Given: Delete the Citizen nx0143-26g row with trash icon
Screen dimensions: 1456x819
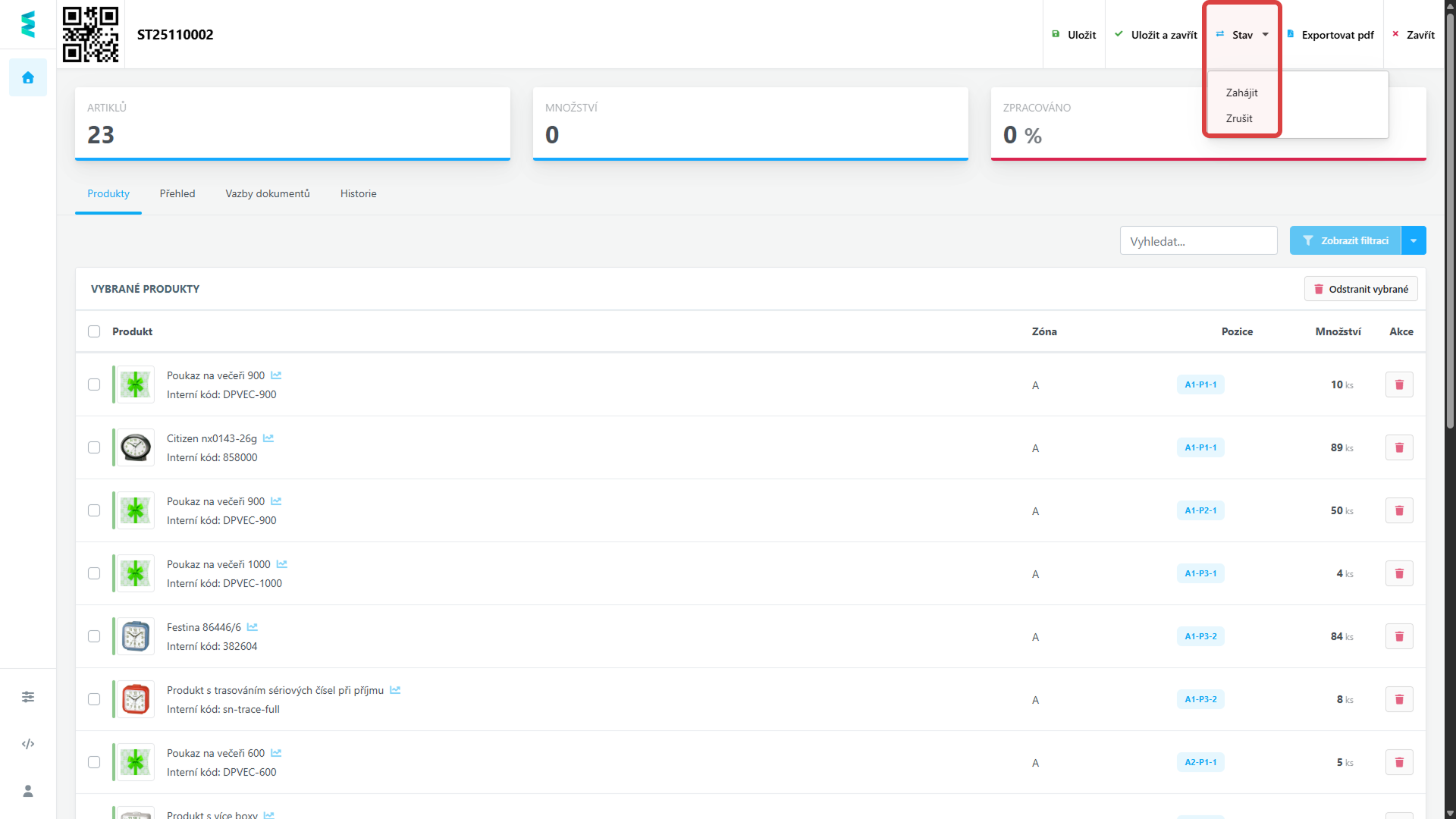Looking at the screenshot, I should pyautogui.click(x=1399, y=447).
